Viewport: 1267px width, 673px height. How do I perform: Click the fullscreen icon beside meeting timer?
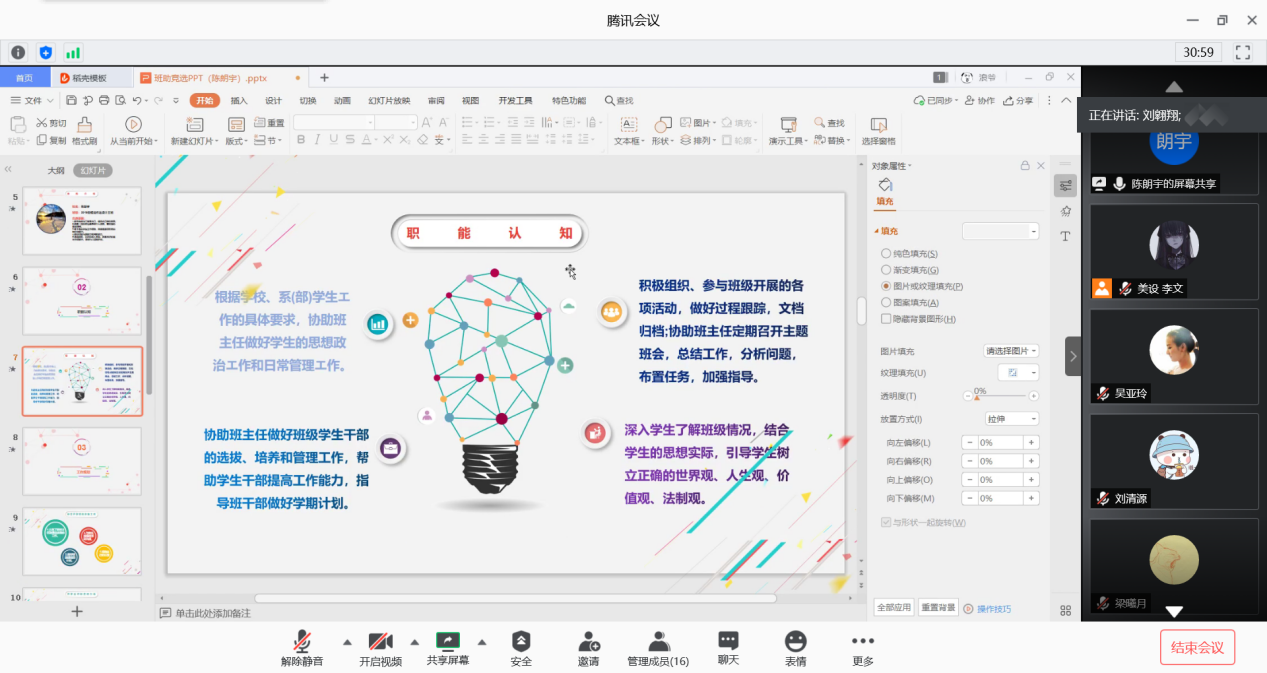[1243, 52]
